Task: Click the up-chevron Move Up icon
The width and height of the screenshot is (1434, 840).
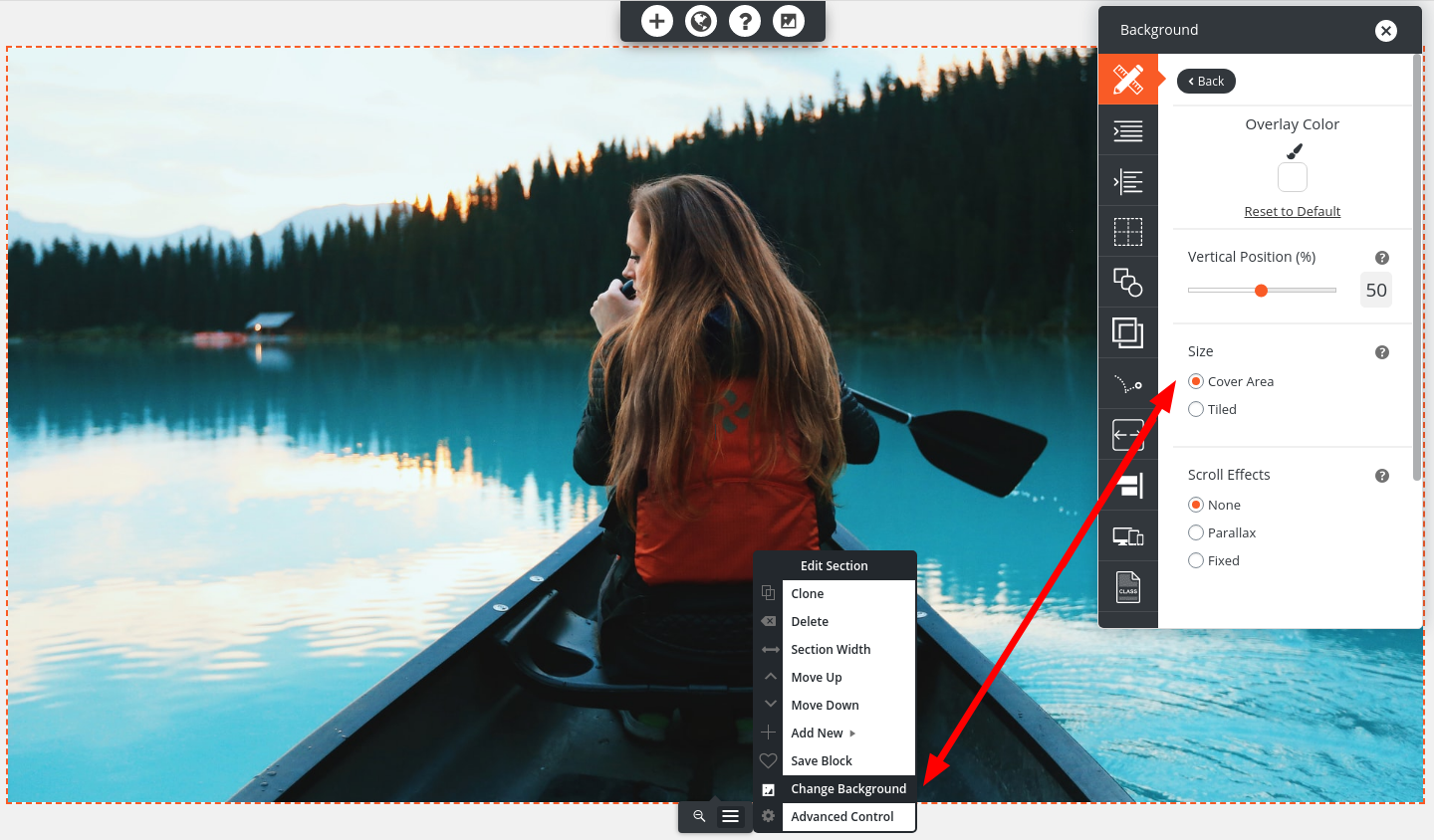Action: (770, 676)
